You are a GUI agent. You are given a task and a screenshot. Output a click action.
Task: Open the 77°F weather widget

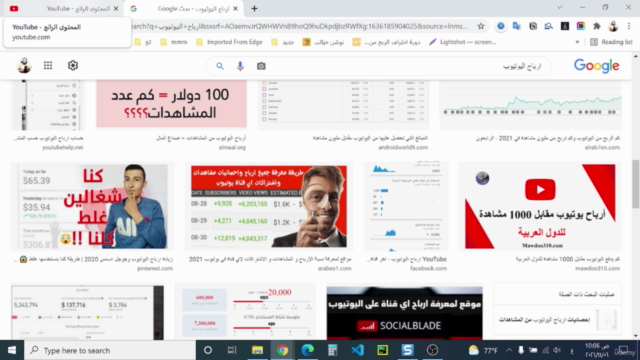click(483, 350)
